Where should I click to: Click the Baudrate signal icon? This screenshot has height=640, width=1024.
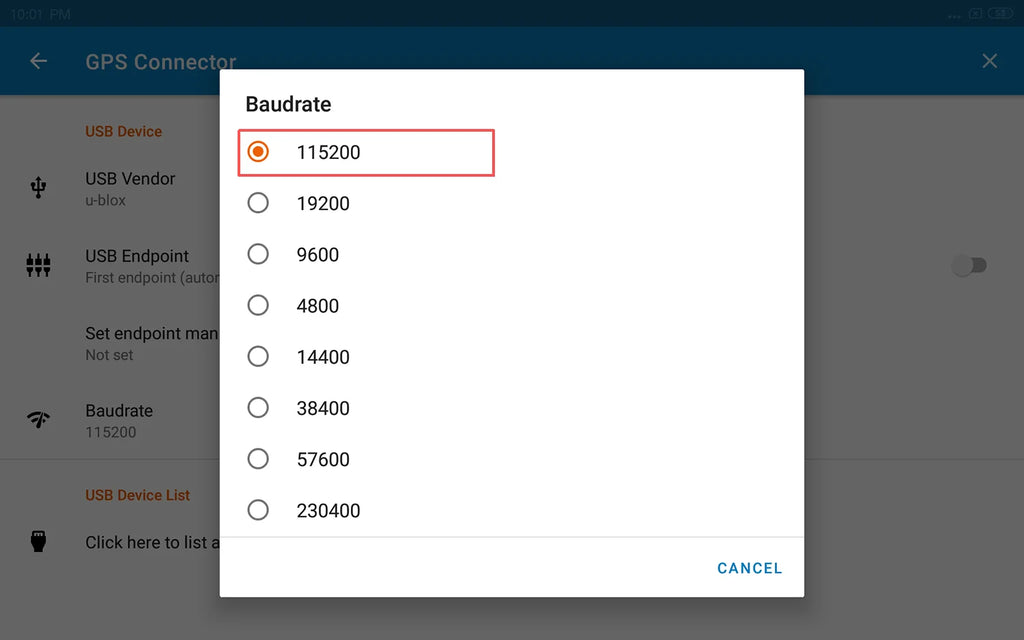pyautogui.click(x=39, y=419)
